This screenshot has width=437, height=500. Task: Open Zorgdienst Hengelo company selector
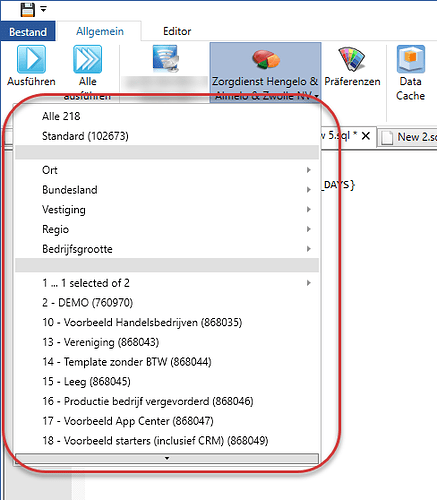tap(265, 72)
